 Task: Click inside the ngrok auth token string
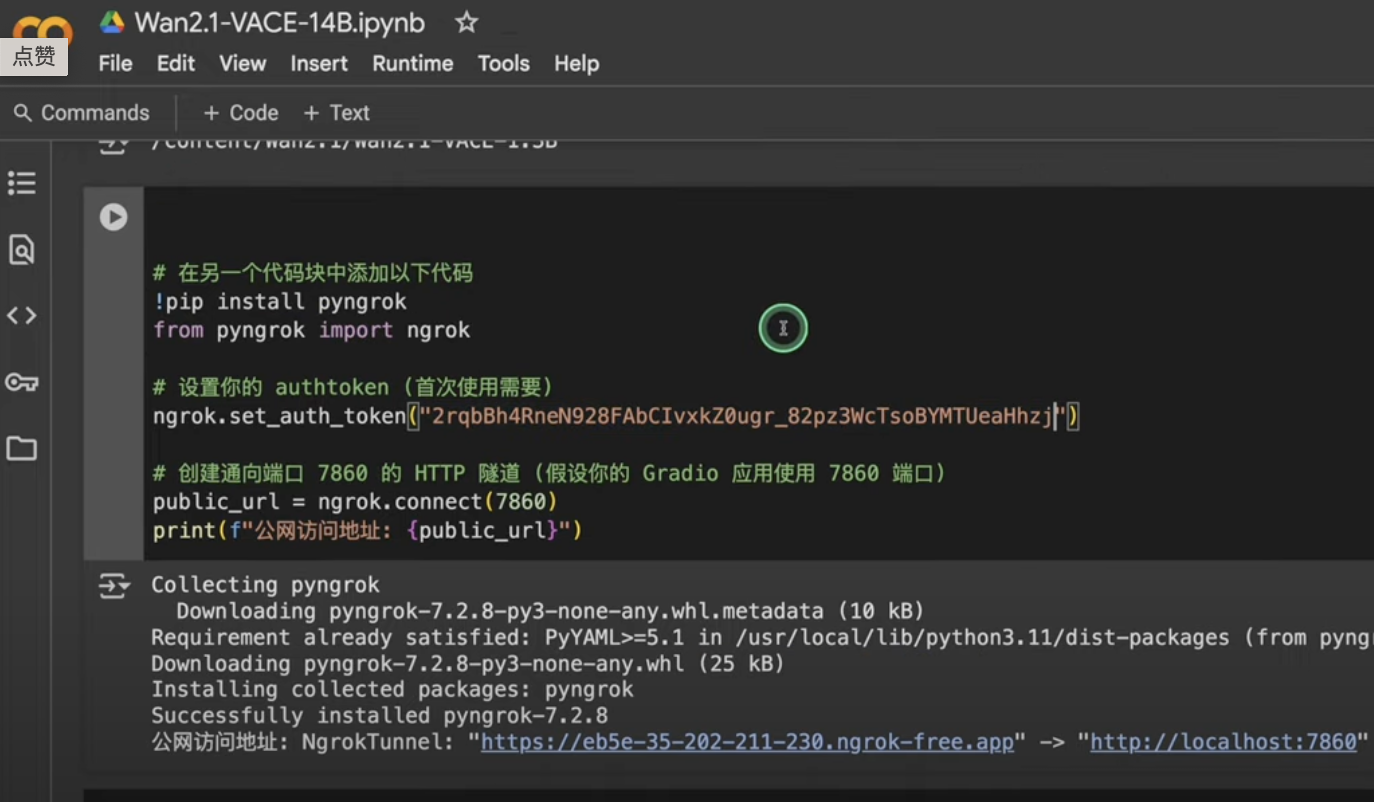(740, 416)
